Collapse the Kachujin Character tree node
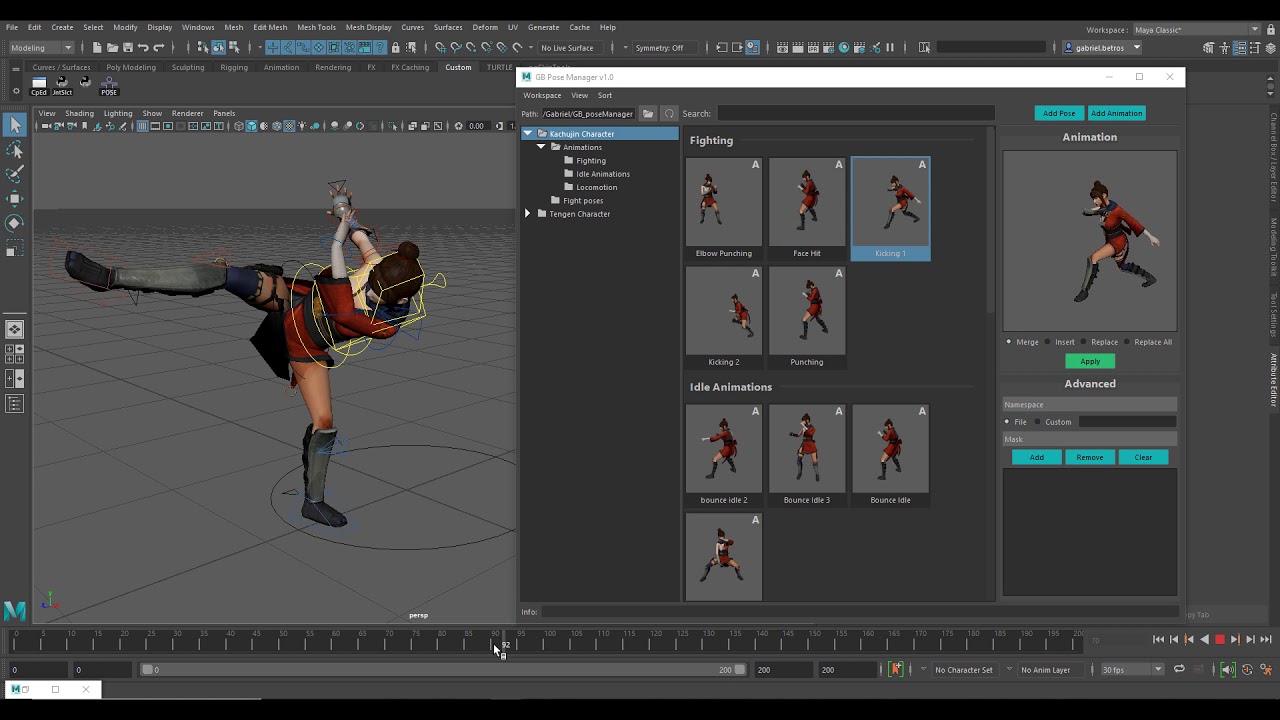 (528, 133)
